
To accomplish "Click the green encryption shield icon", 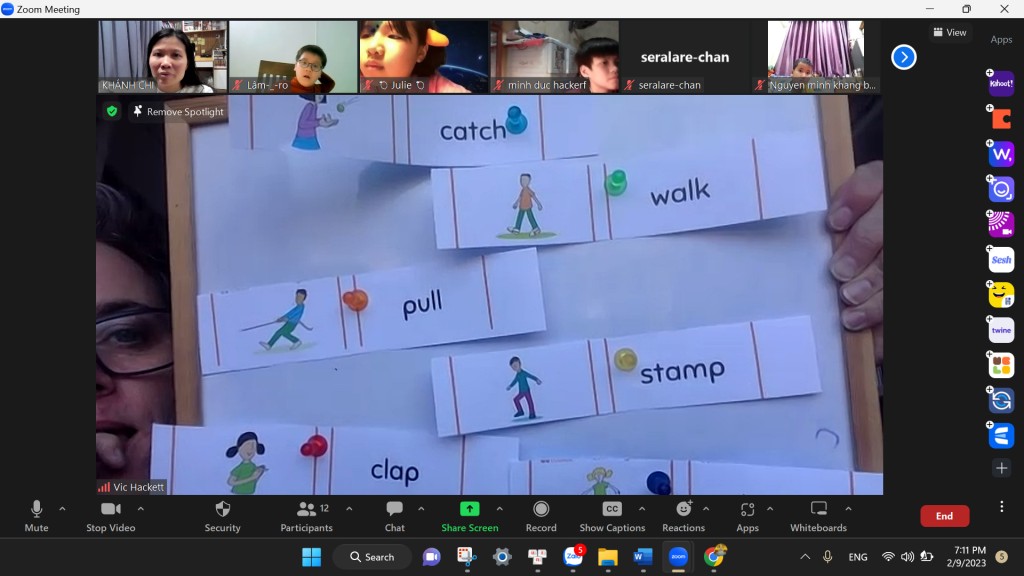I will pyautogui.click(x=112, y=111).
